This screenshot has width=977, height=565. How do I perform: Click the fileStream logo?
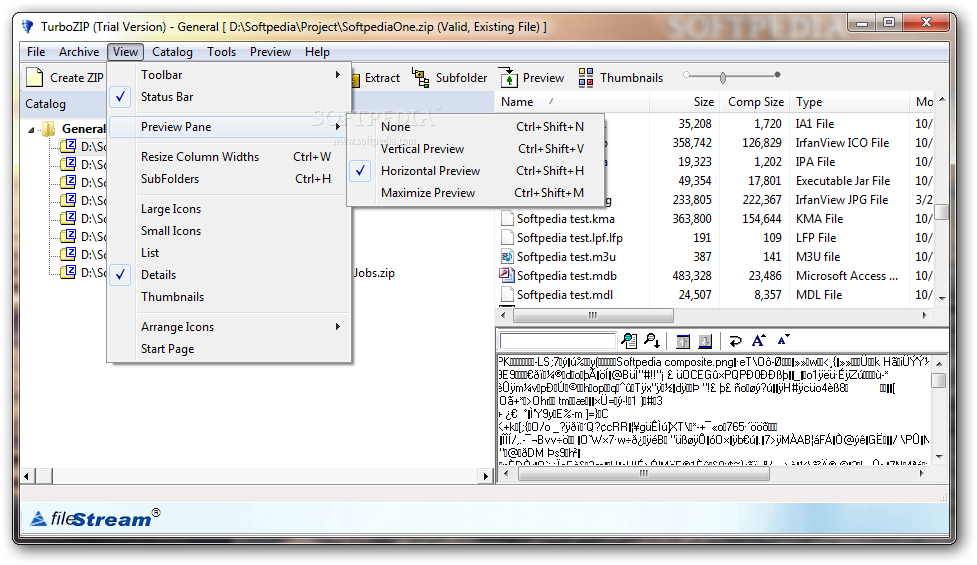95,518
